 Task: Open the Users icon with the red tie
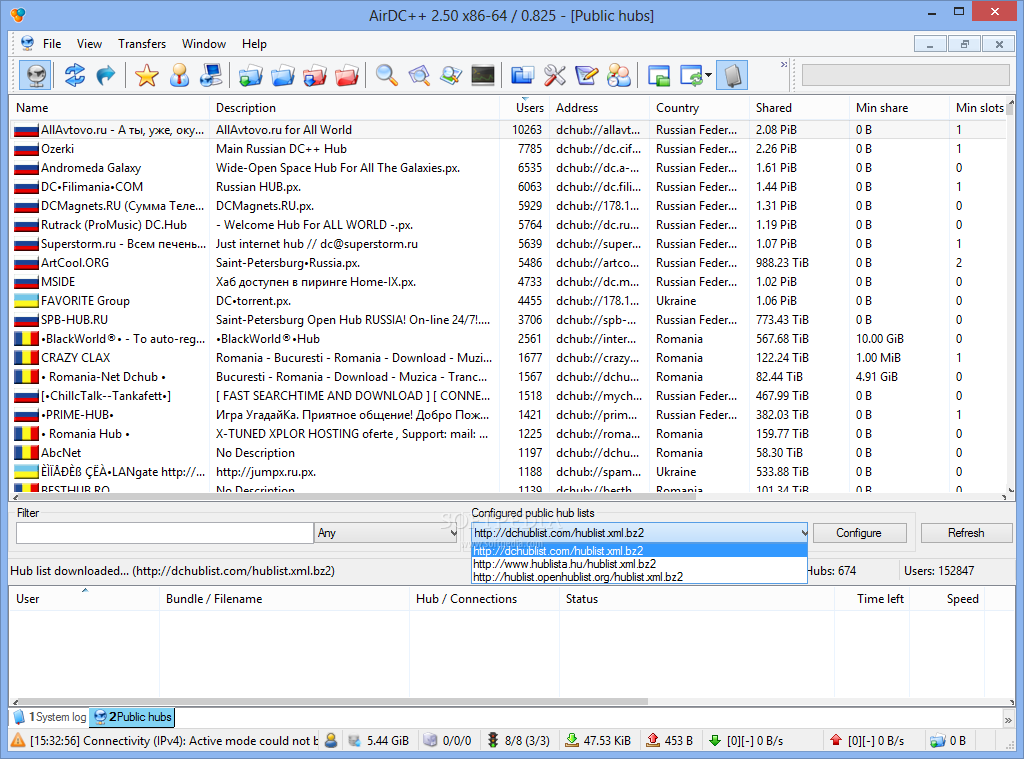(179, 75)
